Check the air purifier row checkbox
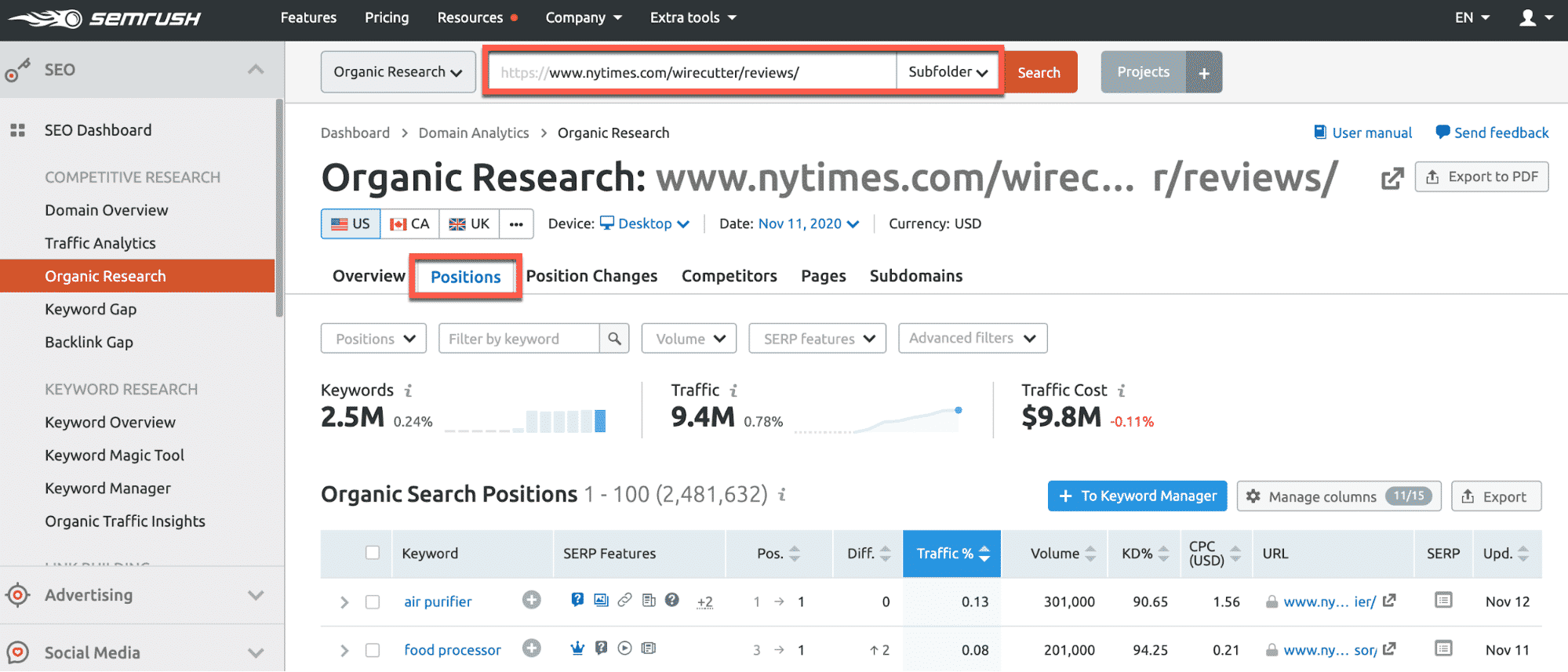The height and width of the screenshot is (672, 1568). [373, 601]
